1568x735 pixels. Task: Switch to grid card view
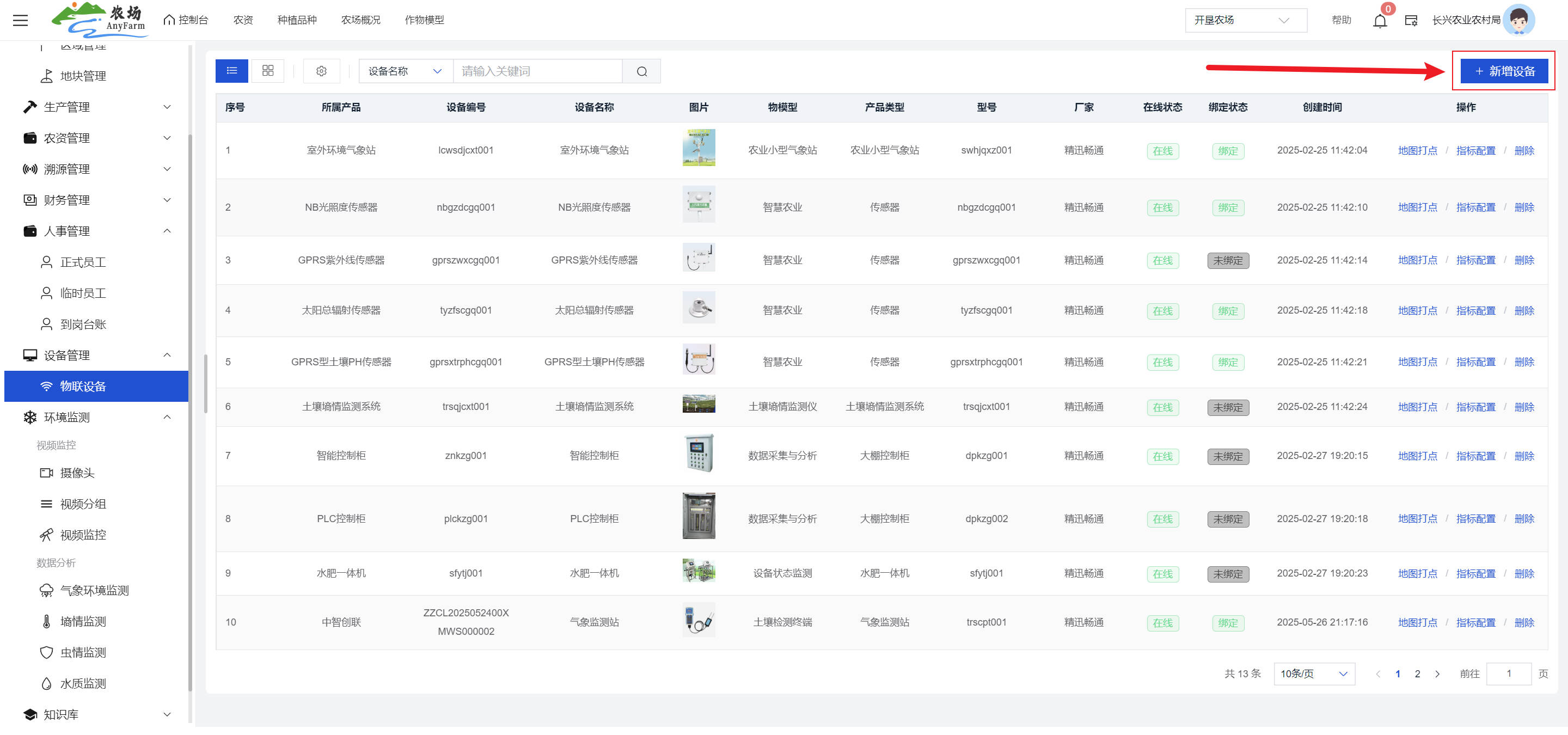(x=268, y=71)
